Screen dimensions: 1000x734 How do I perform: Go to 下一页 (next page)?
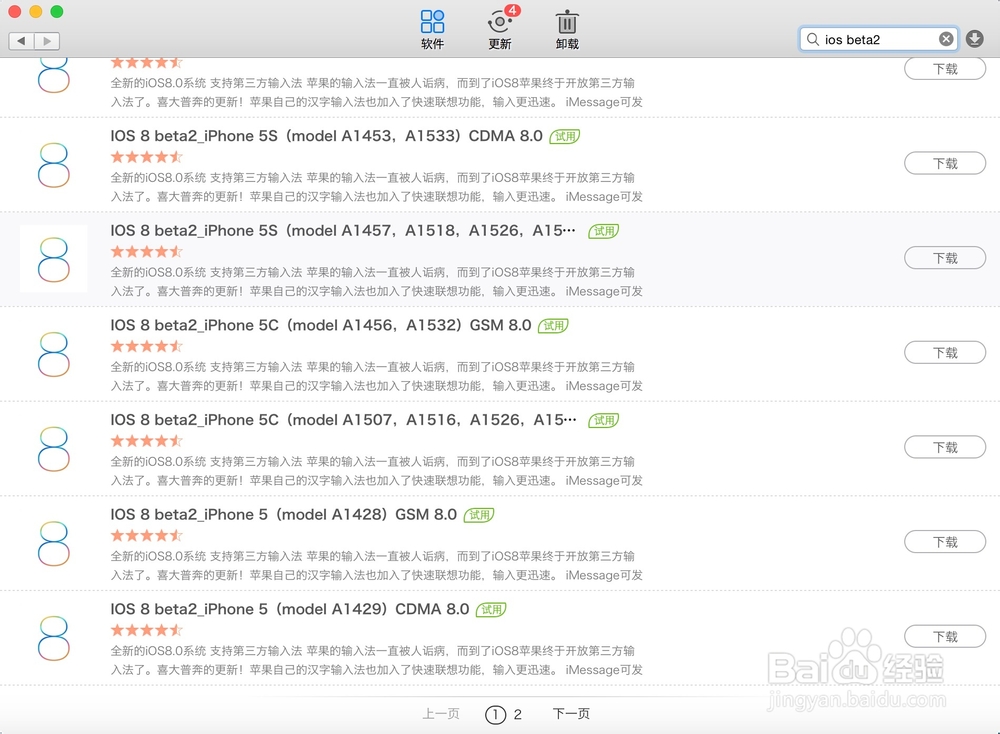(571, 714)
